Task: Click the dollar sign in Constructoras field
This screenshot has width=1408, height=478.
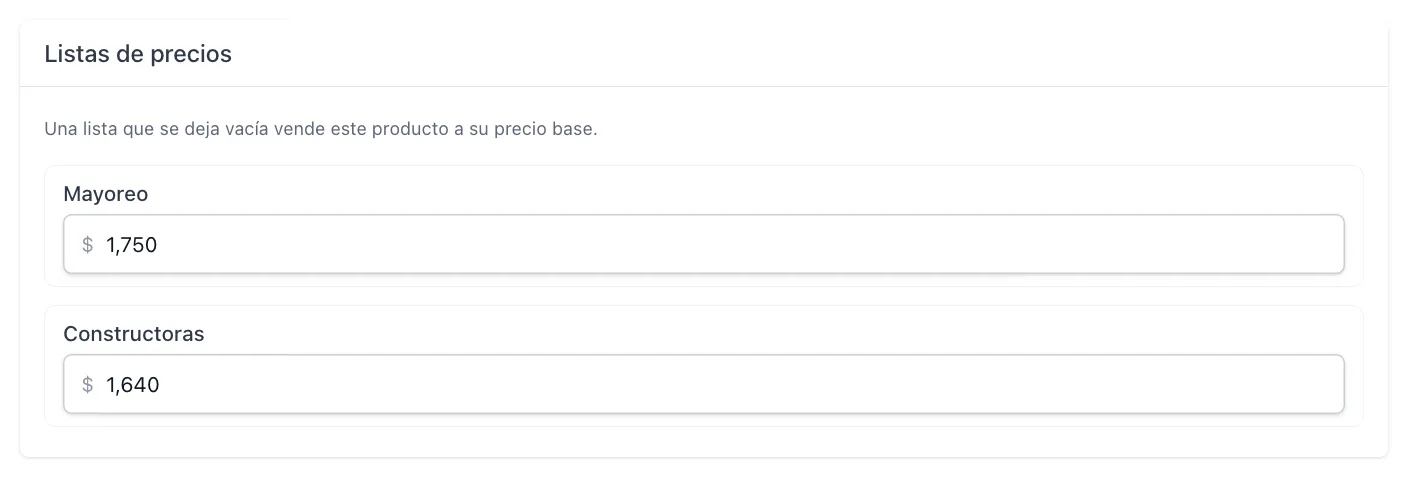Action: point(88,385)
